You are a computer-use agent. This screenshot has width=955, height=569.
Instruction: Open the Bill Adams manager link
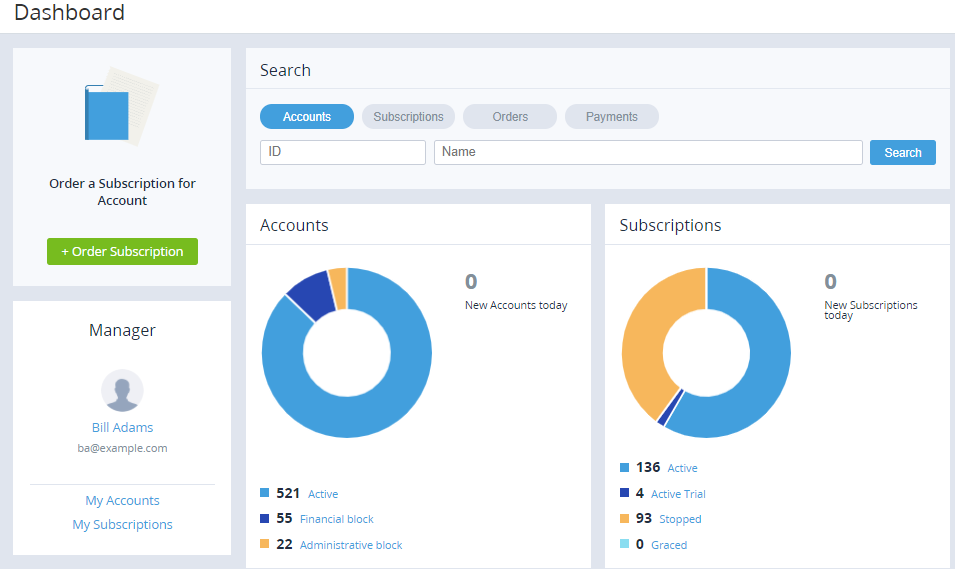[122, 428]
